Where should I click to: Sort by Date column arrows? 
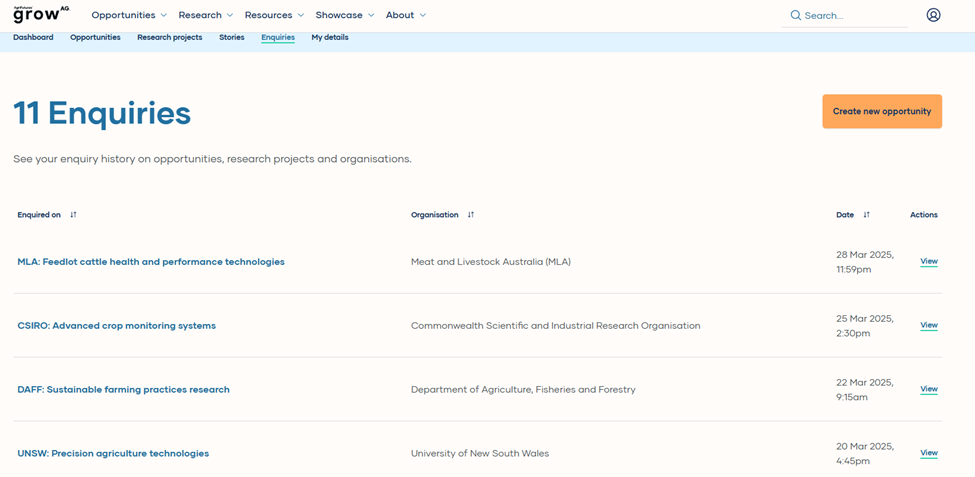click(866, 215)
